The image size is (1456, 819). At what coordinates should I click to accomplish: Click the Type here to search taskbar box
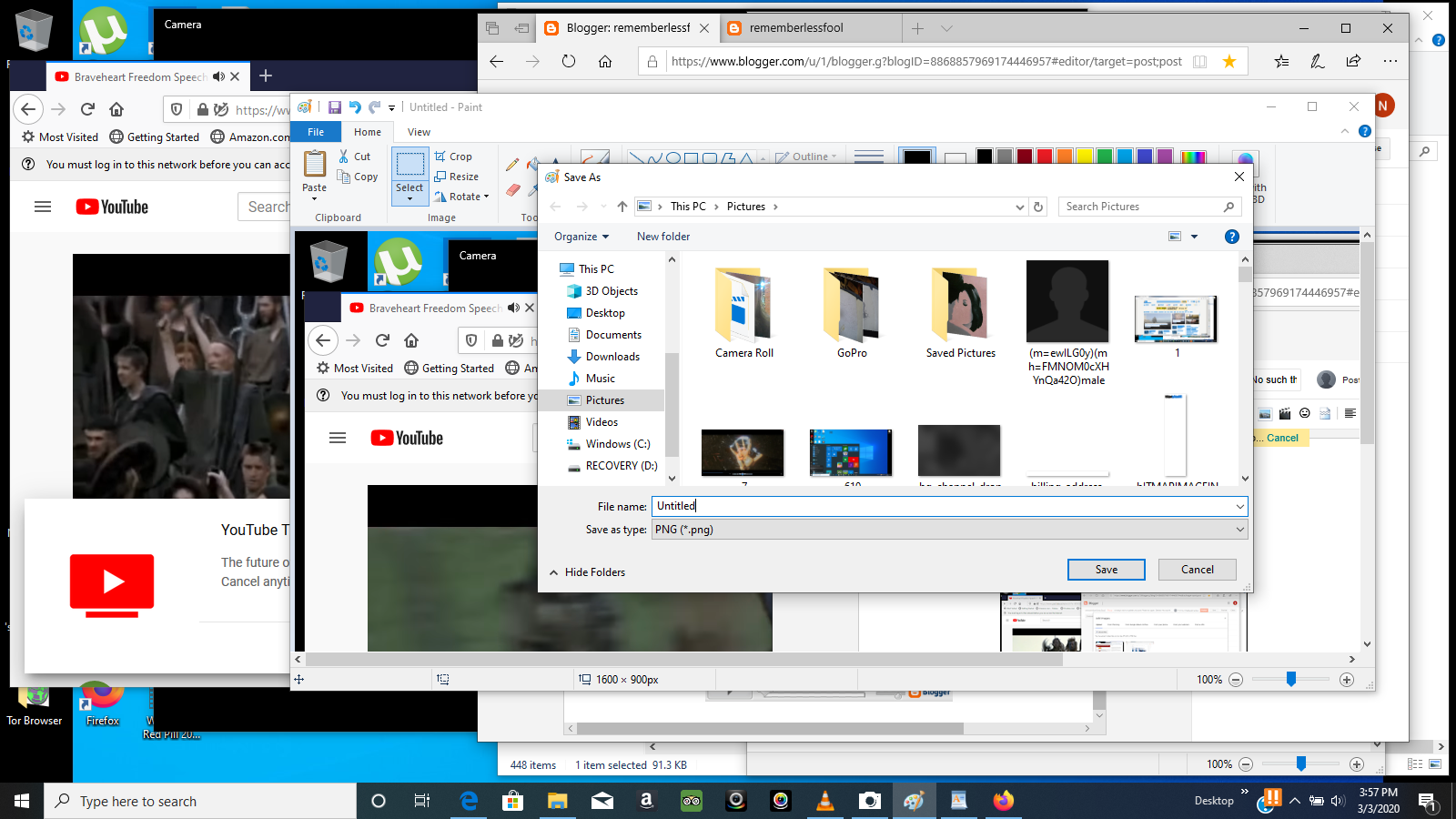pos(200,801)
